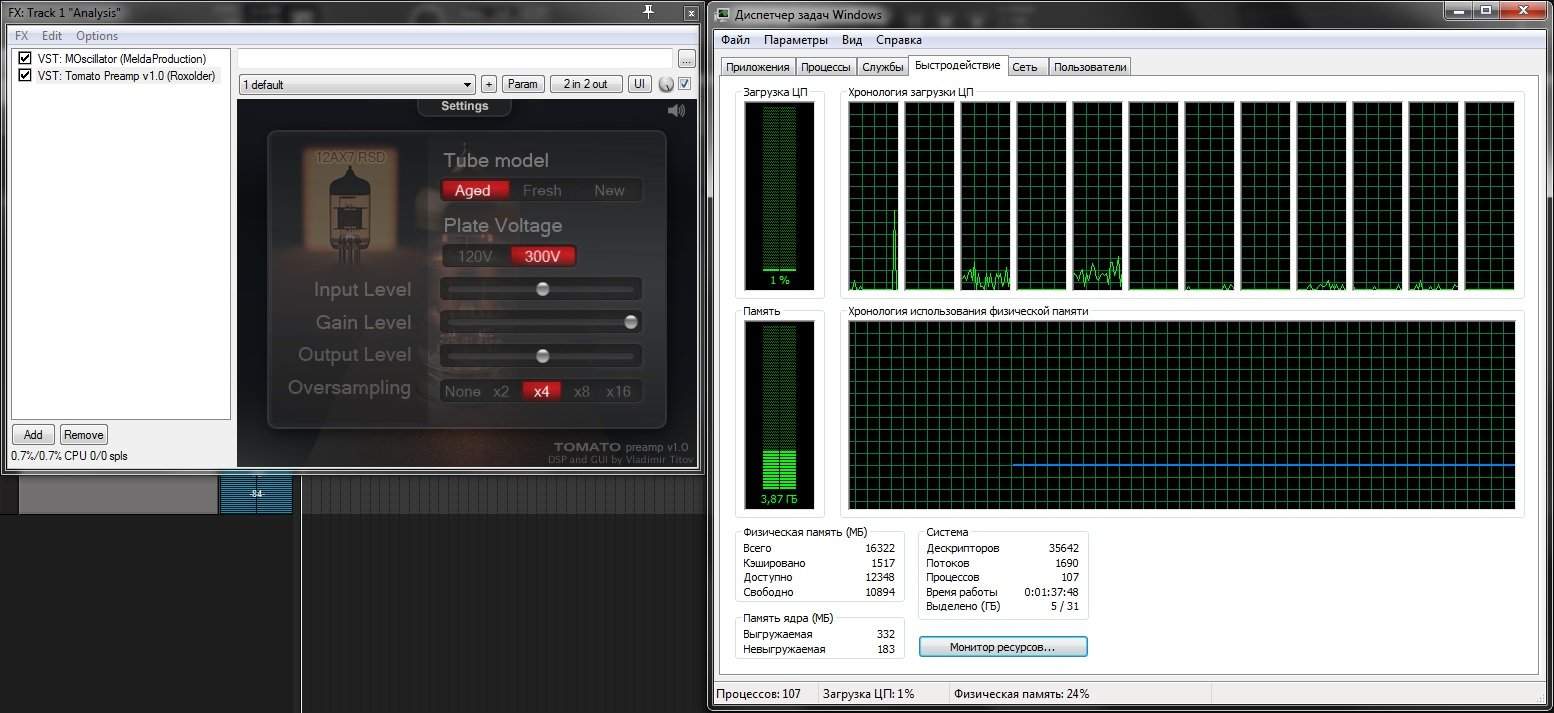The height and width of the screenshot is (713, 1554).
Task: Click the physical memory history graph
Action: [1182, 415]
